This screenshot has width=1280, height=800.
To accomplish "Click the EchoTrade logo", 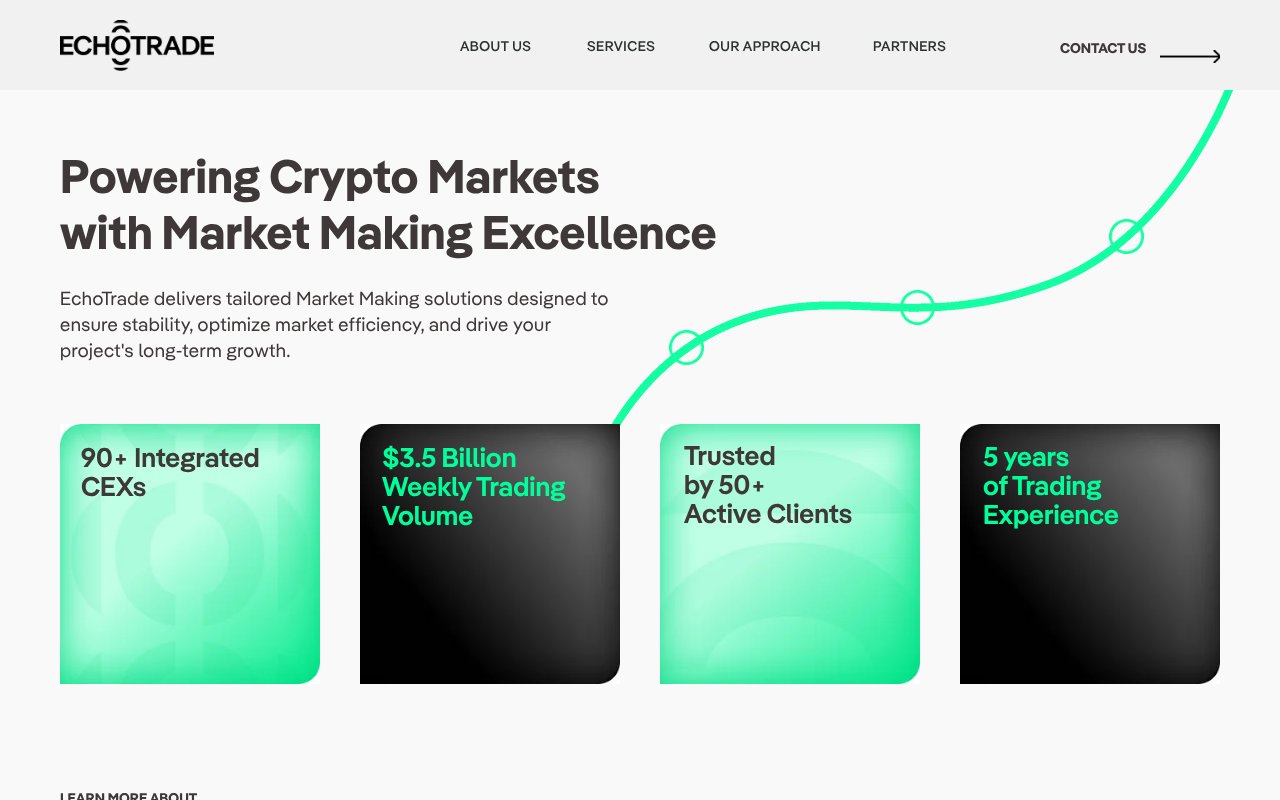I will point(137,44).
